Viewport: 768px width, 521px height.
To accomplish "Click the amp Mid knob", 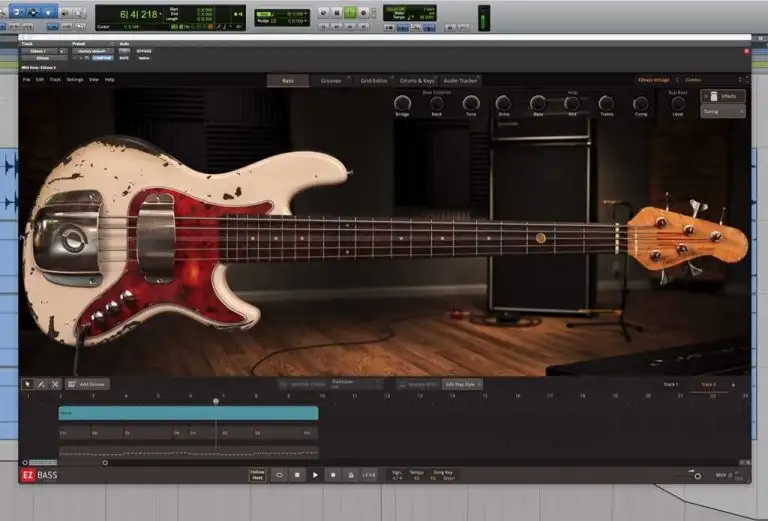I will click(x=572, y=103).
